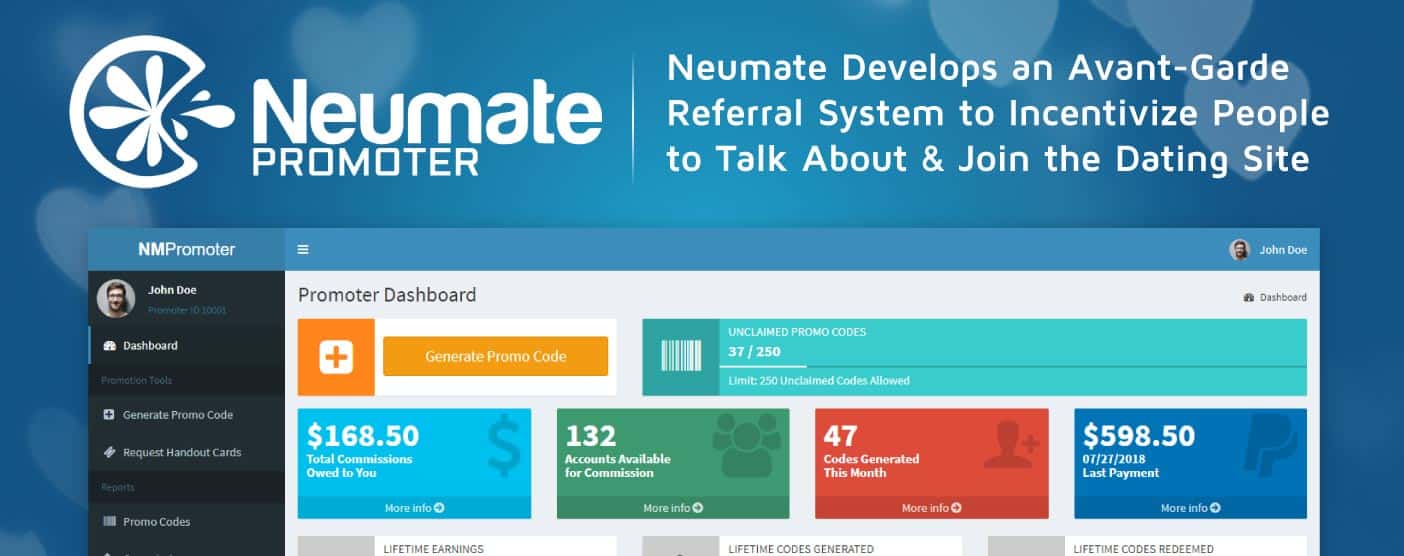Click the orange plus icon tile
This screenshot has height=556, width=1404.
click(336, 357)
